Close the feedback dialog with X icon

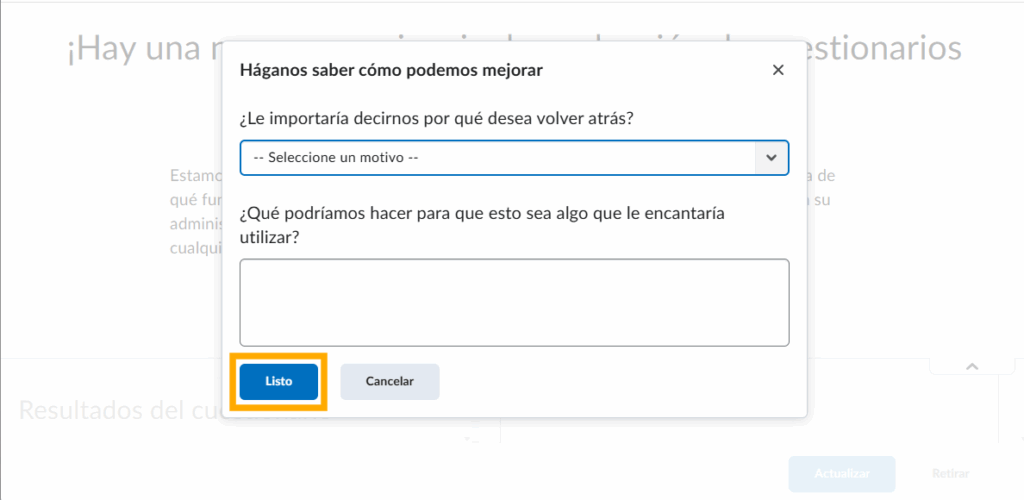click(x=778, y=70)
